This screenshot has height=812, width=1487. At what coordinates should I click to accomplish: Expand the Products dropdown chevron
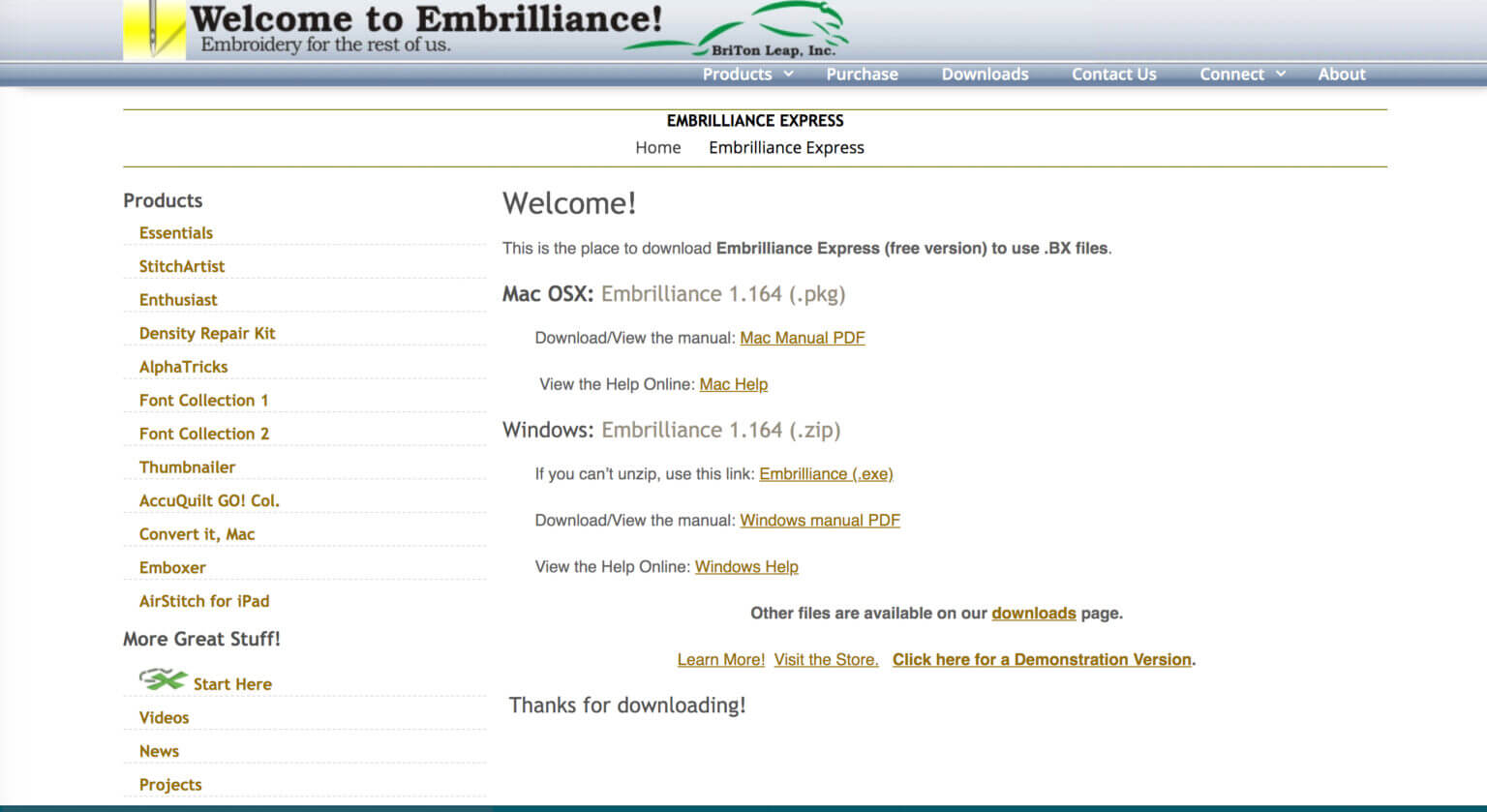tap(788, 74)
